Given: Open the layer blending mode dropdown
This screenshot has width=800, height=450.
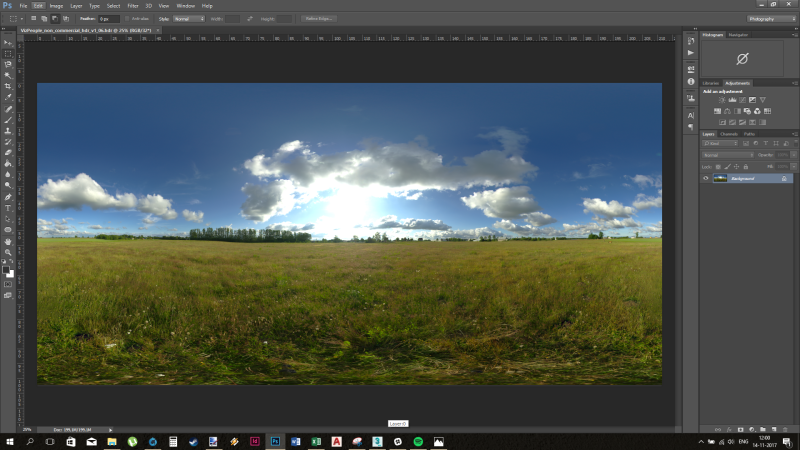Looking at the screenshot, I should point(727,155).
